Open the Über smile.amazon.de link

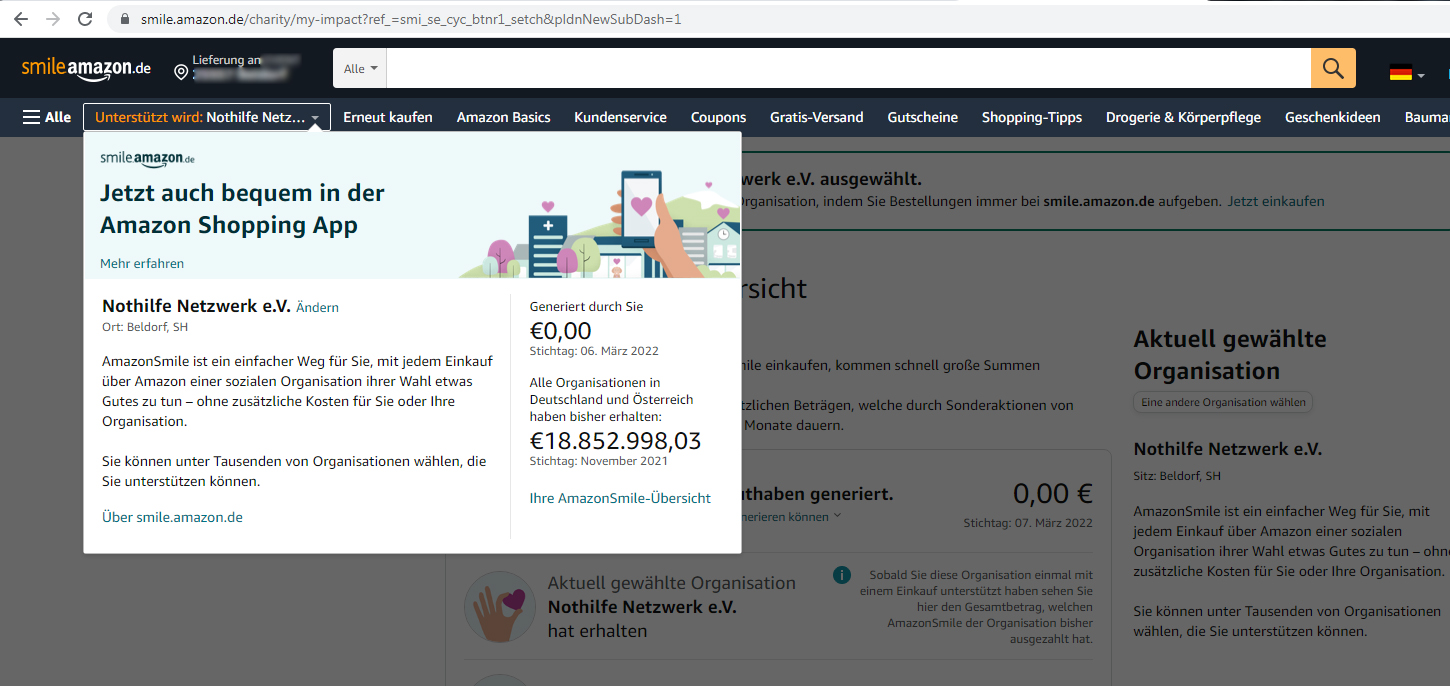point(172,517)
